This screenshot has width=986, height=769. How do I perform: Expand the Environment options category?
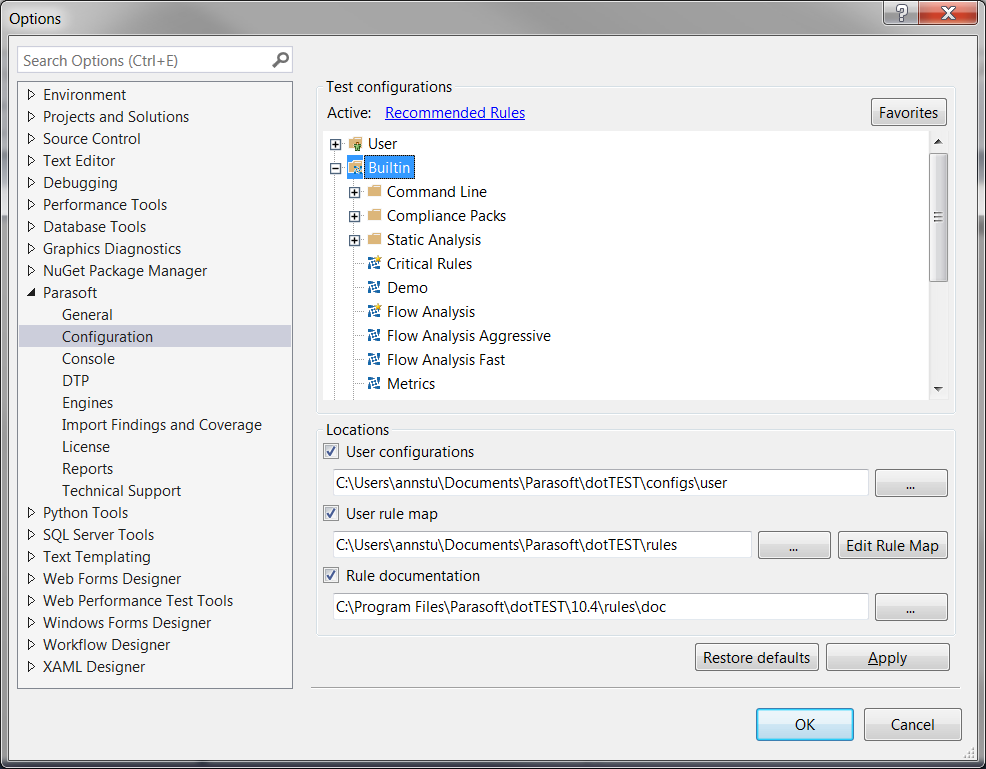pyautogui.click(x=31, y=94)
